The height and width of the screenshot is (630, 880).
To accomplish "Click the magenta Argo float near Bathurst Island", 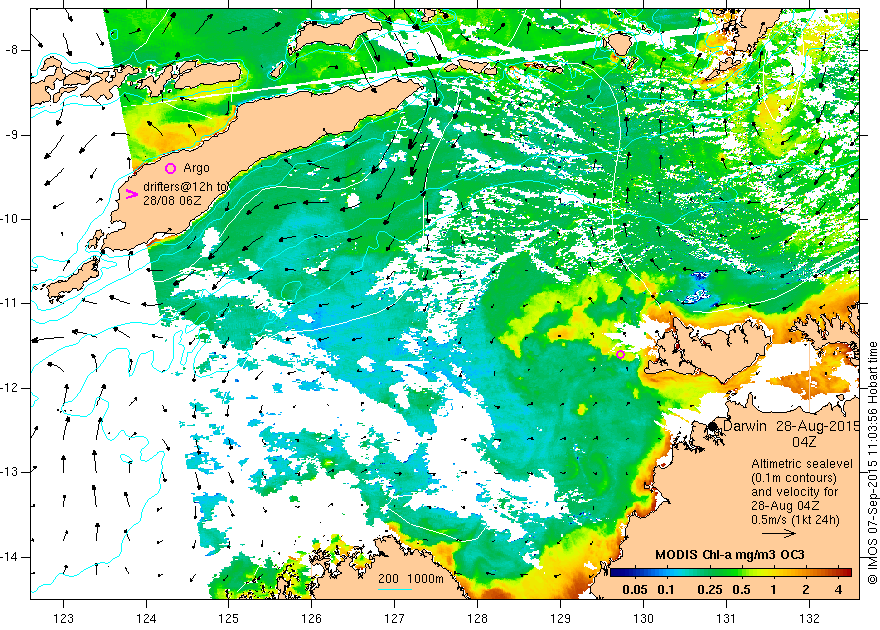I will click(x=620, y=354).
